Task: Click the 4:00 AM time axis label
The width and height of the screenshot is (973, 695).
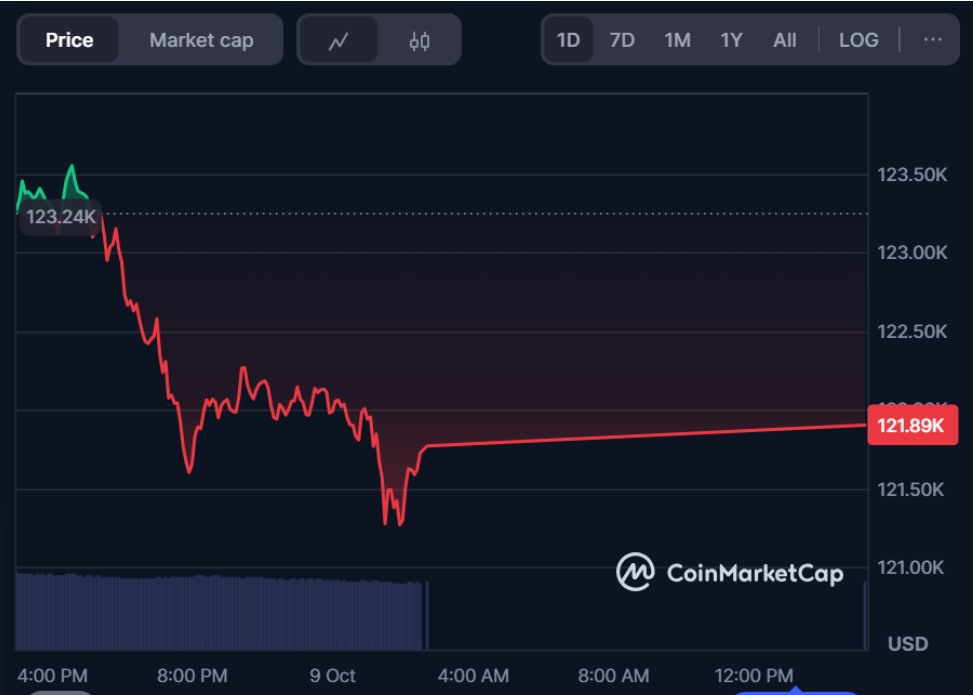Action: point(473,675)
